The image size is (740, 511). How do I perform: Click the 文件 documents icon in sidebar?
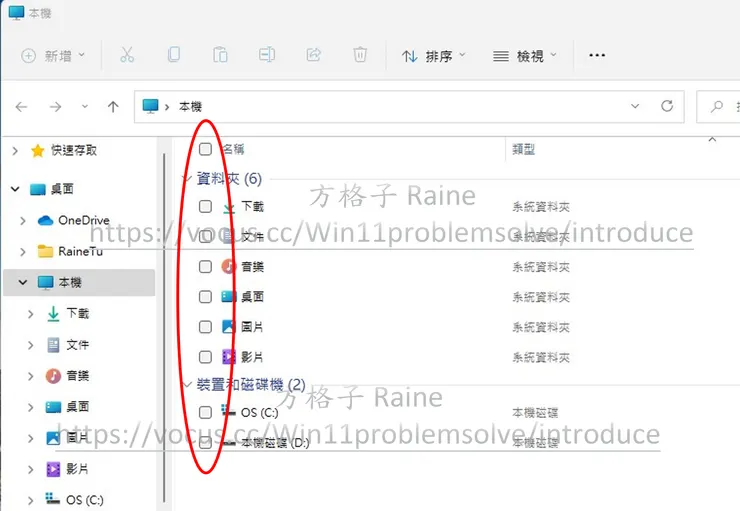[53, 345]
